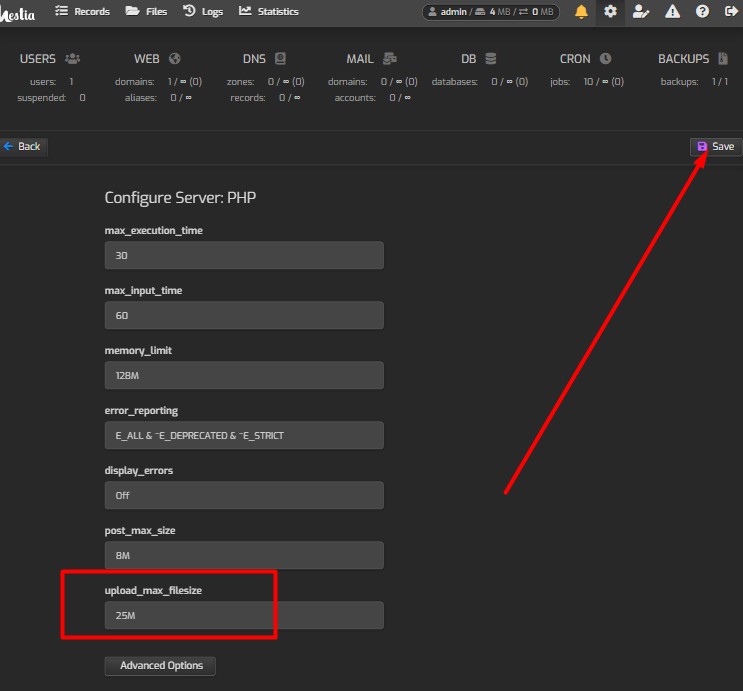Expand Advanced Options
The height and width of the screenshot is (691, 743).
point(160,666)
